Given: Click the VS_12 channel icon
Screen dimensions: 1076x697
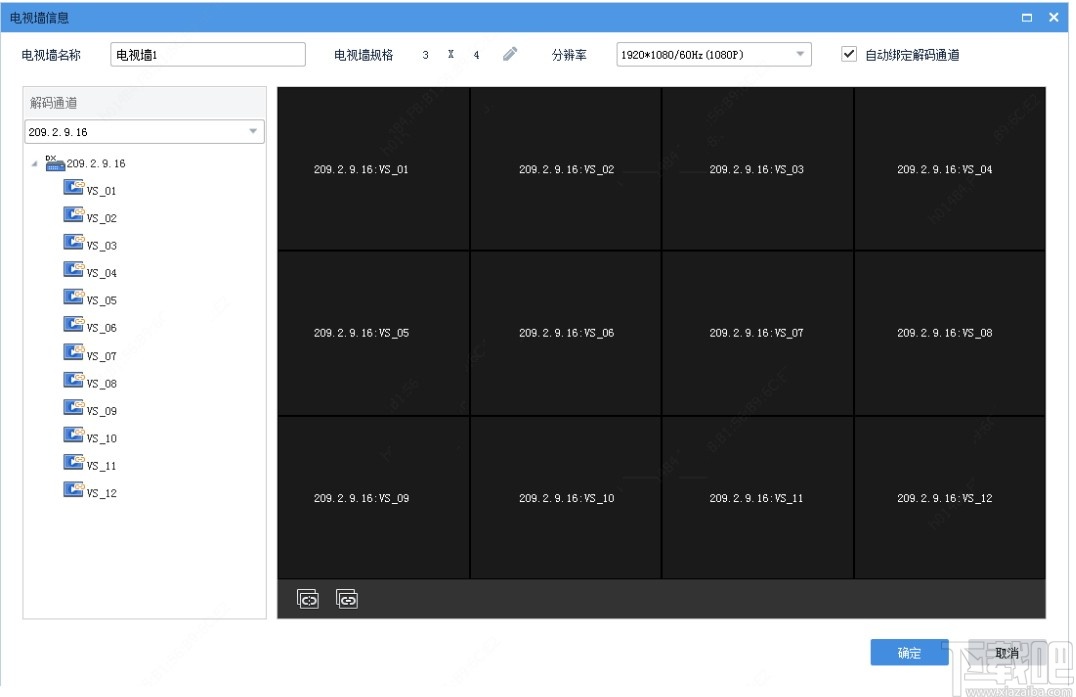Looking at the screenshot, I should (73, 488).
